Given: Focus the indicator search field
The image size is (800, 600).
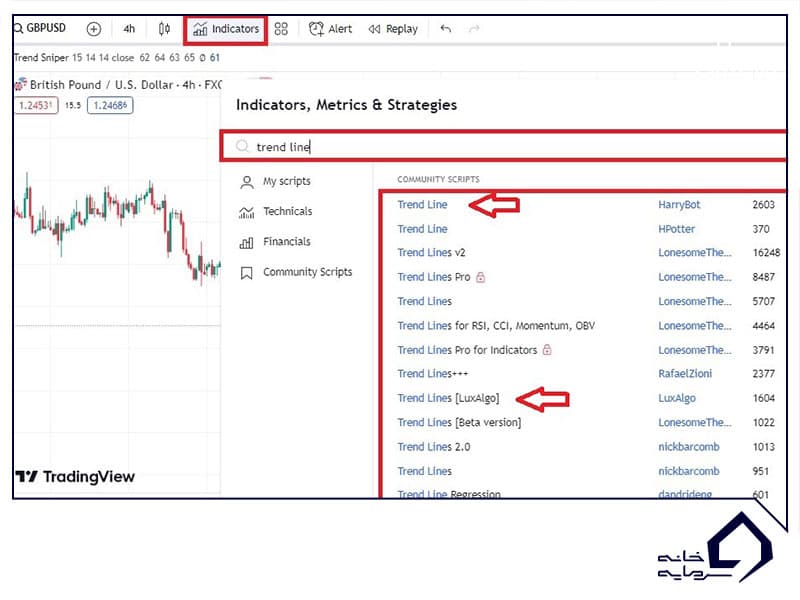Looking at the screenshot, I should pos(504,147).
